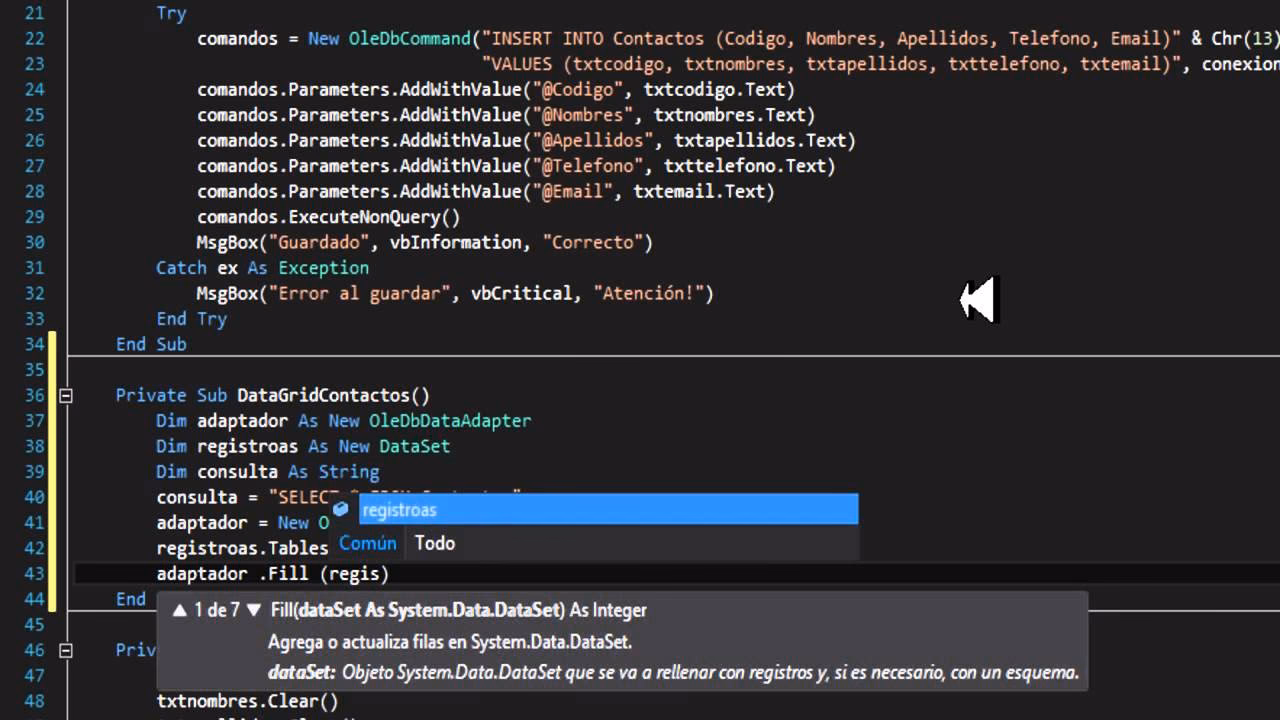Image resolution: width=1280 pixels, height=720 pixels.
Task: Collapse the Private Sub on line 46
Action: pos(66,650)
